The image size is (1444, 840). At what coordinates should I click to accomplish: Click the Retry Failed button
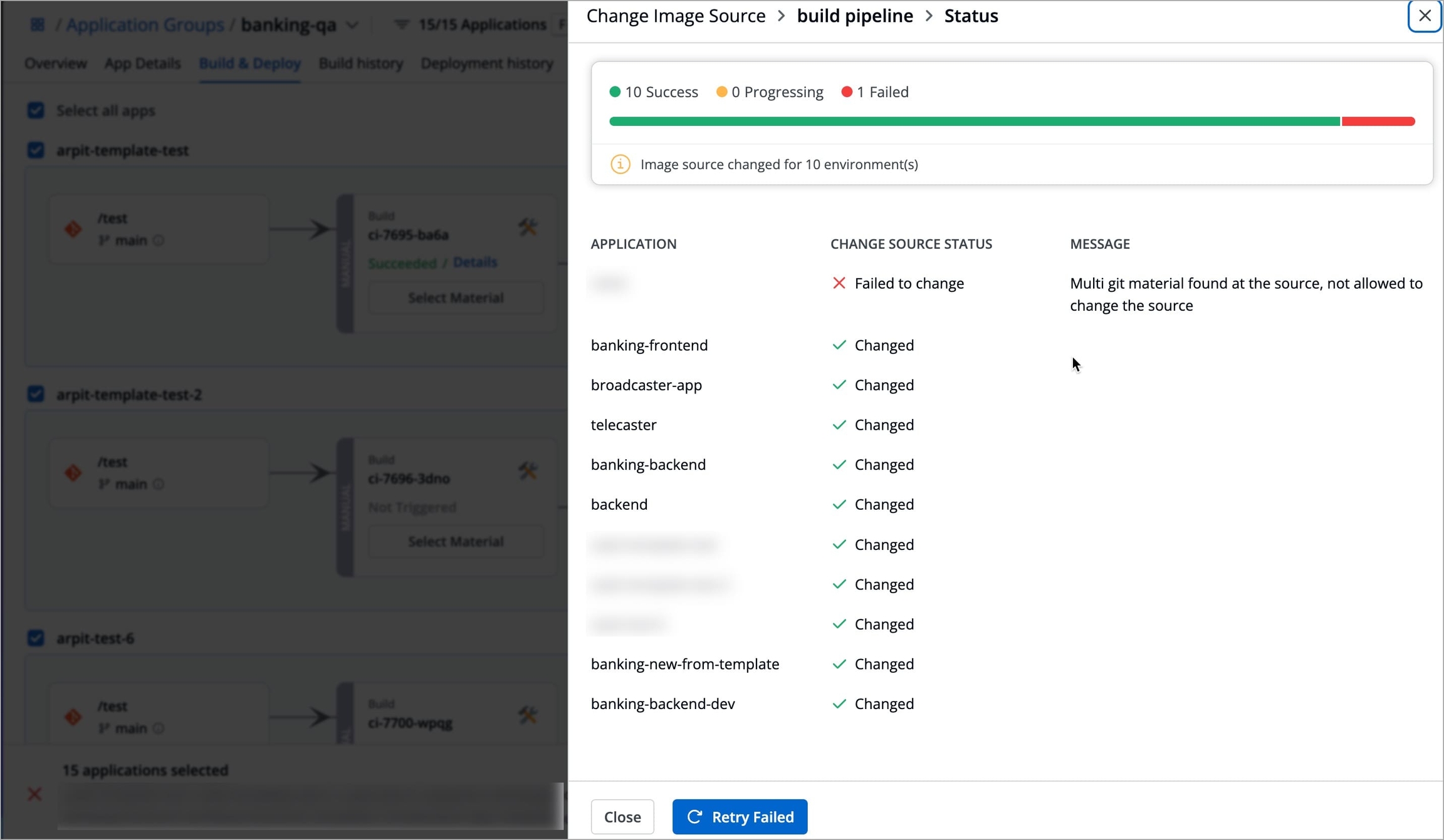click(x=740, y=817)
